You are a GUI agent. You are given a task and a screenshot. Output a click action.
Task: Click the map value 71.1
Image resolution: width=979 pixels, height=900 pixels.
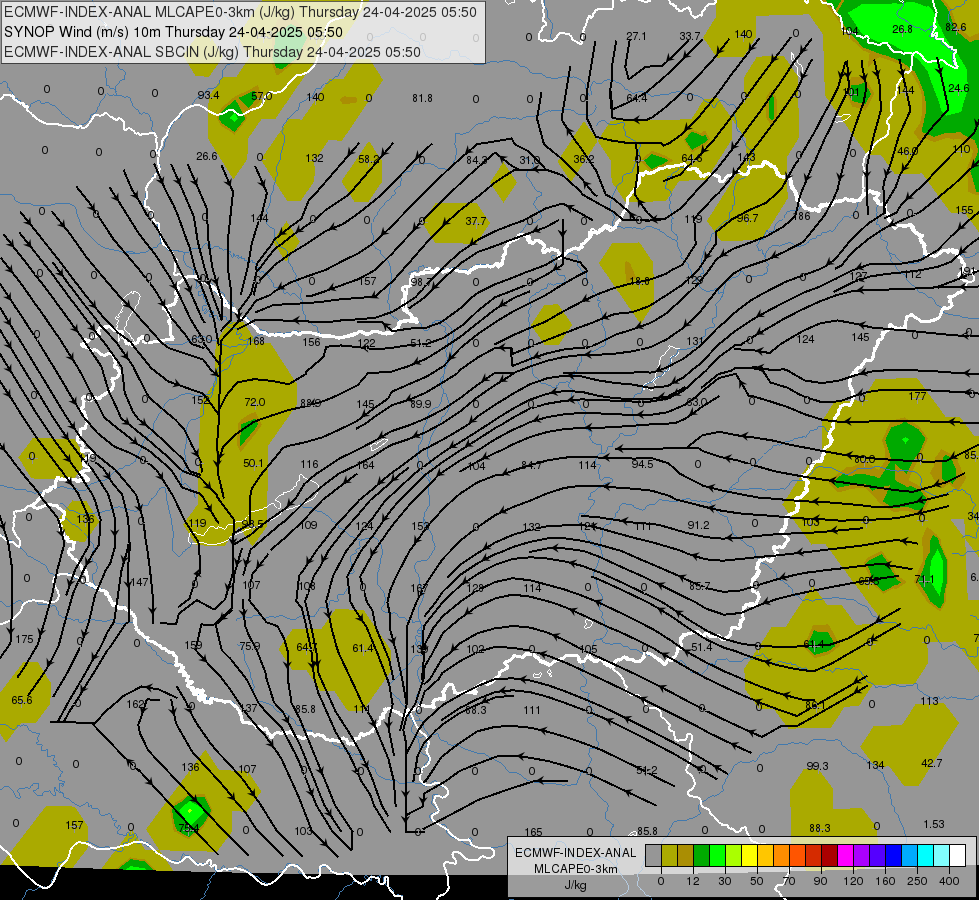click(x=924, y=579)
